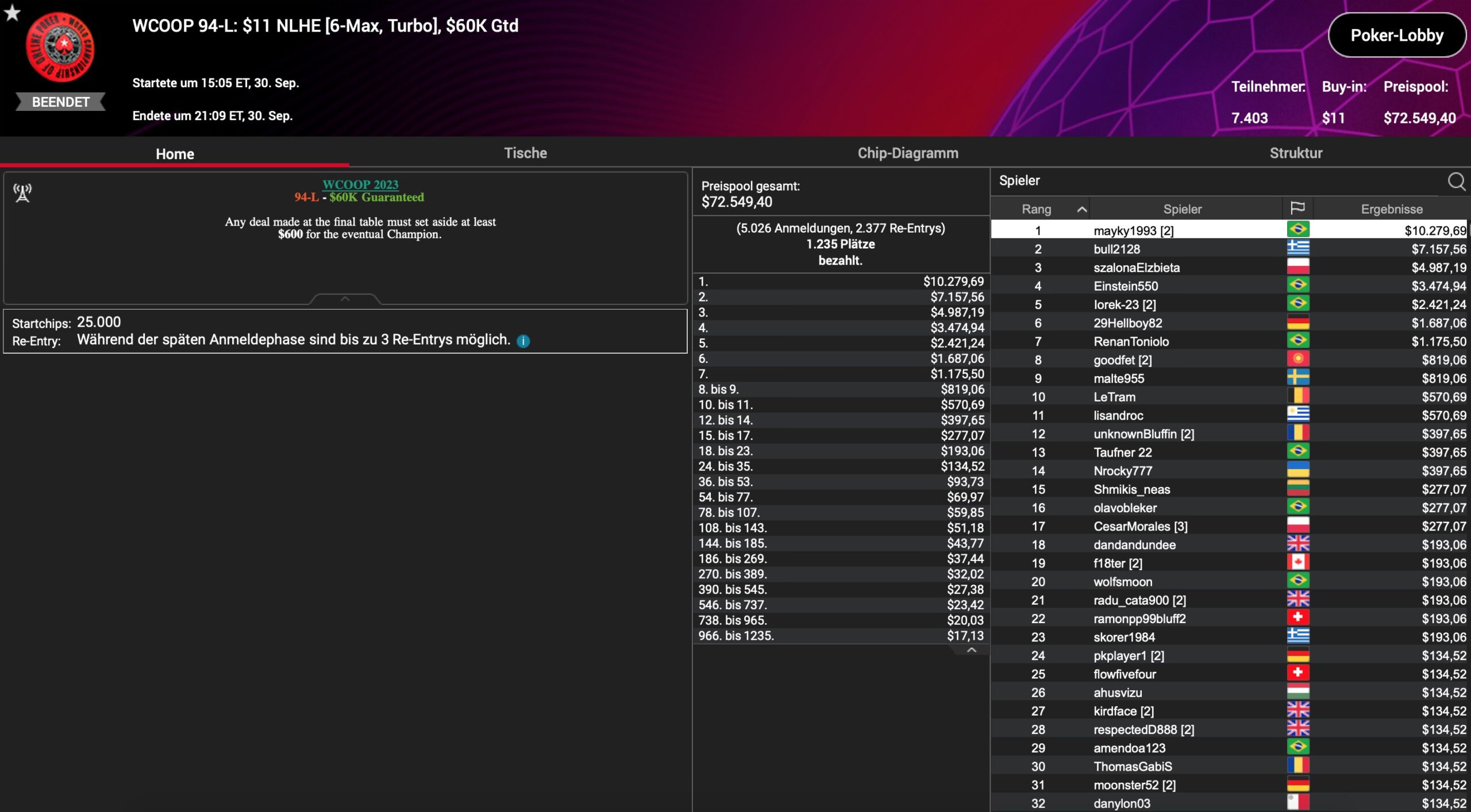This screenshot has width=1471, height=812.
Task: Open the Struktur tab
Action: click(x=1296, y=153)
